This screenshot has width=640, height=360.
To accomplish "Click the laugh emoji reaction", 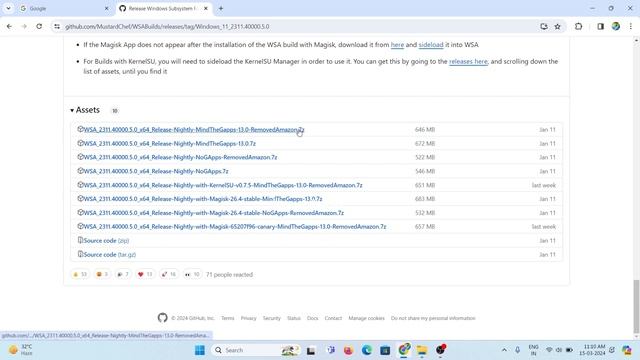I will coord(102,275).
